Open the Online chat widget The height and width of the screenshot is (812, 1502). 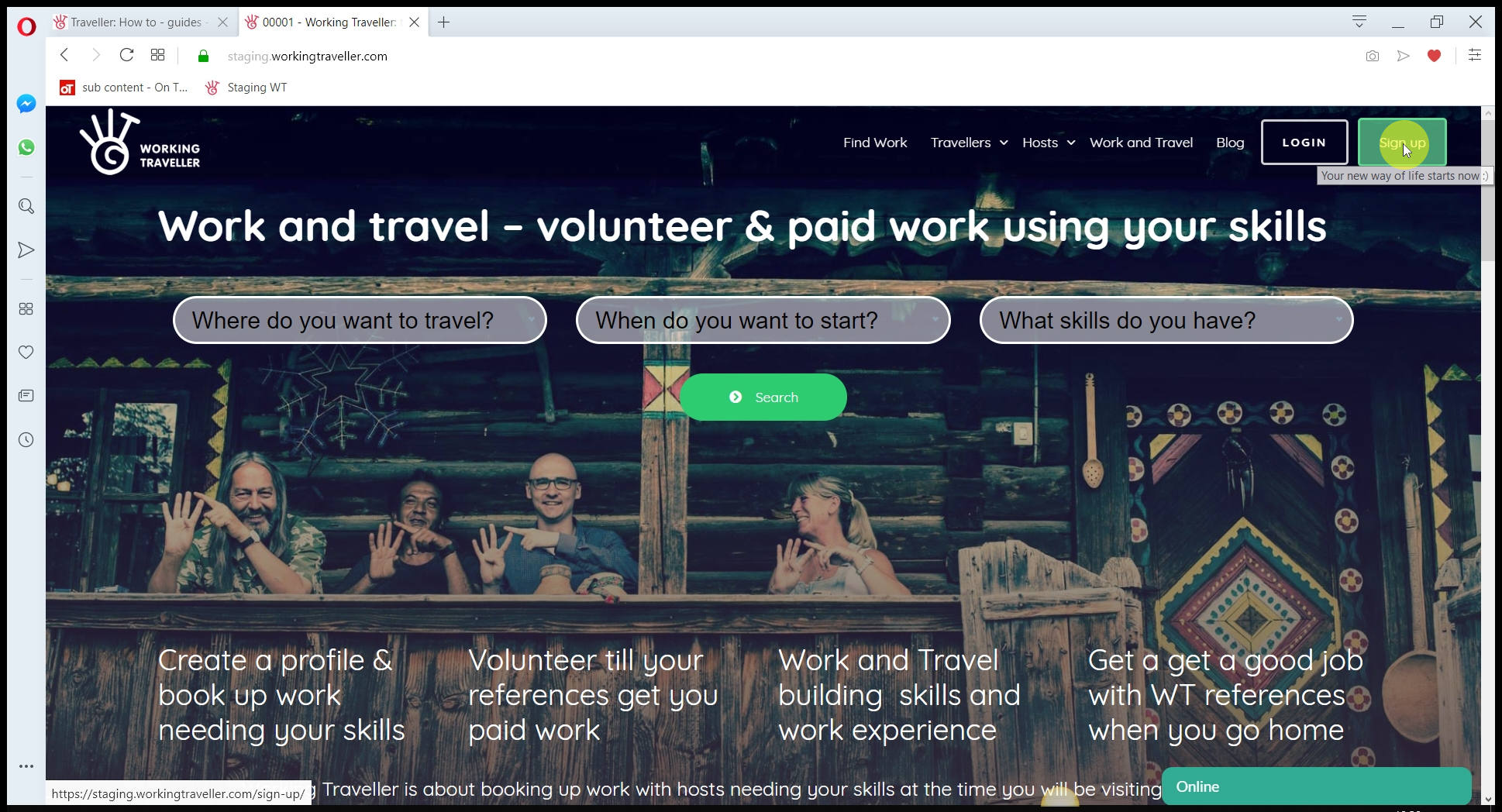click(1317, 786)
